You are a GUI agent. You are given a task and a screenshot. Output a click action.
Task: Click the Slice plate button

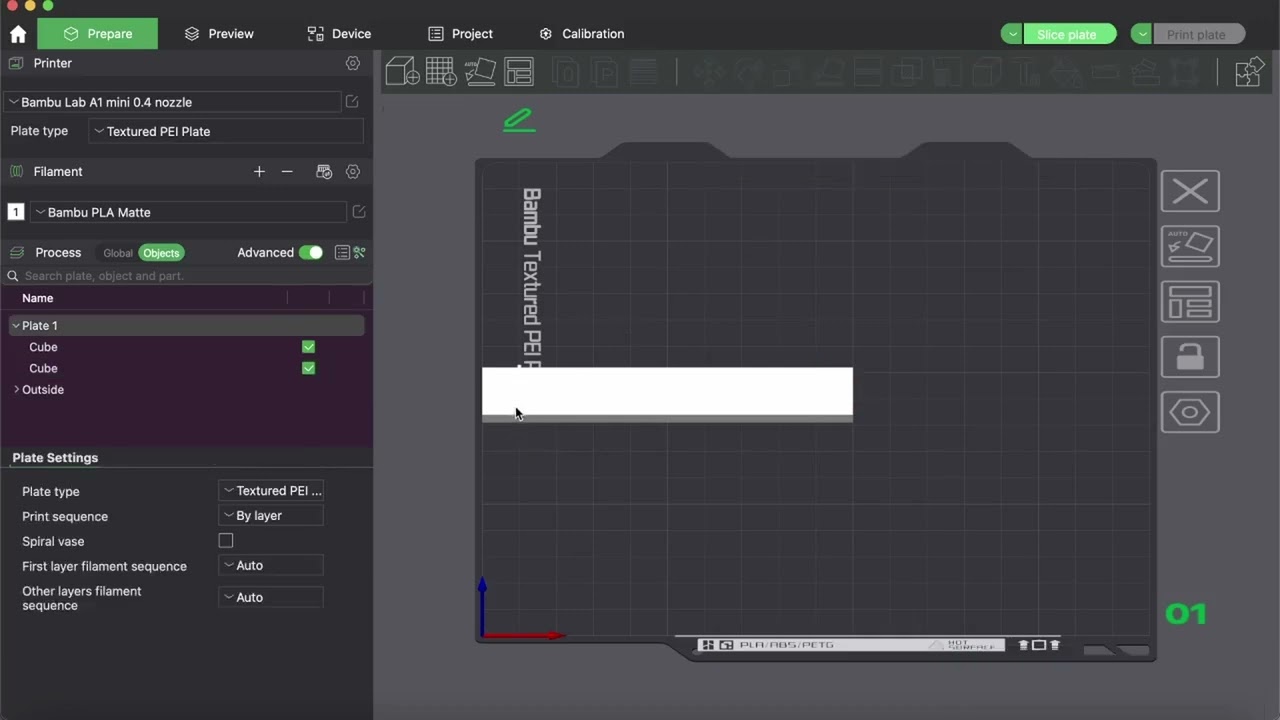(1069, 34)
